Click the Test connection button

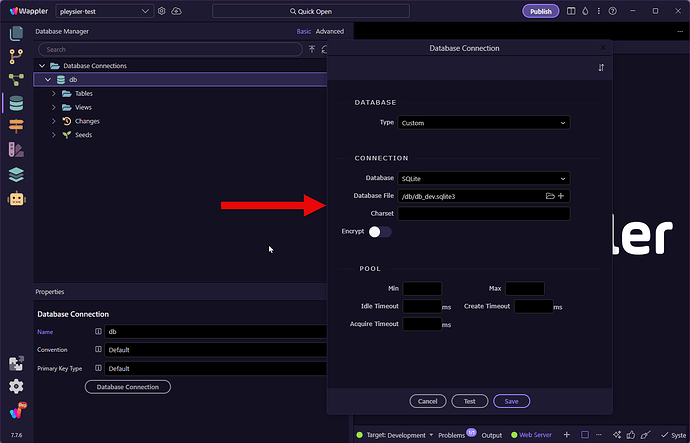click(x=469, y=401)
